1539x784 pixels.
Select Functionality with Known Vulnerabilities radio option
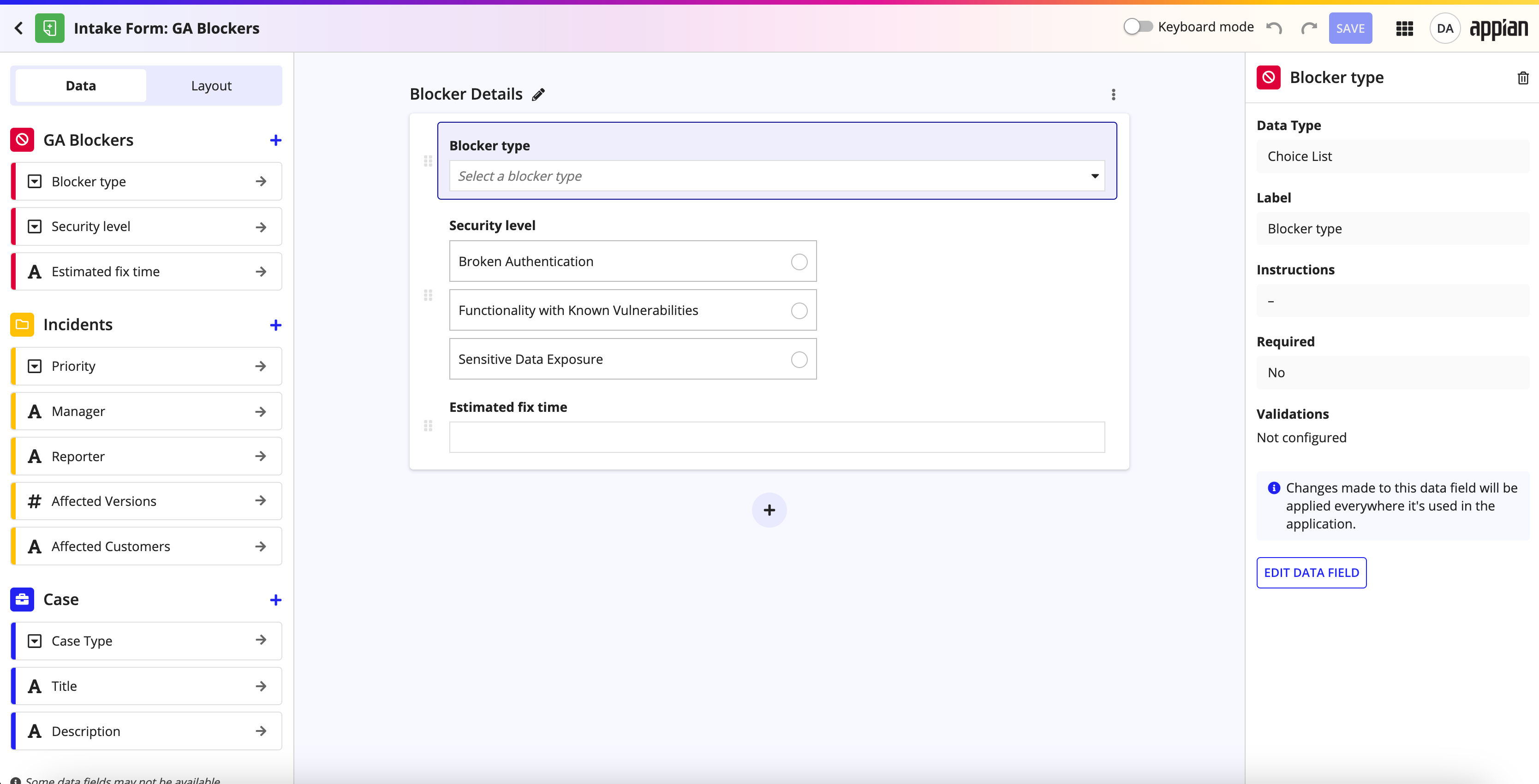pos(799,310)
